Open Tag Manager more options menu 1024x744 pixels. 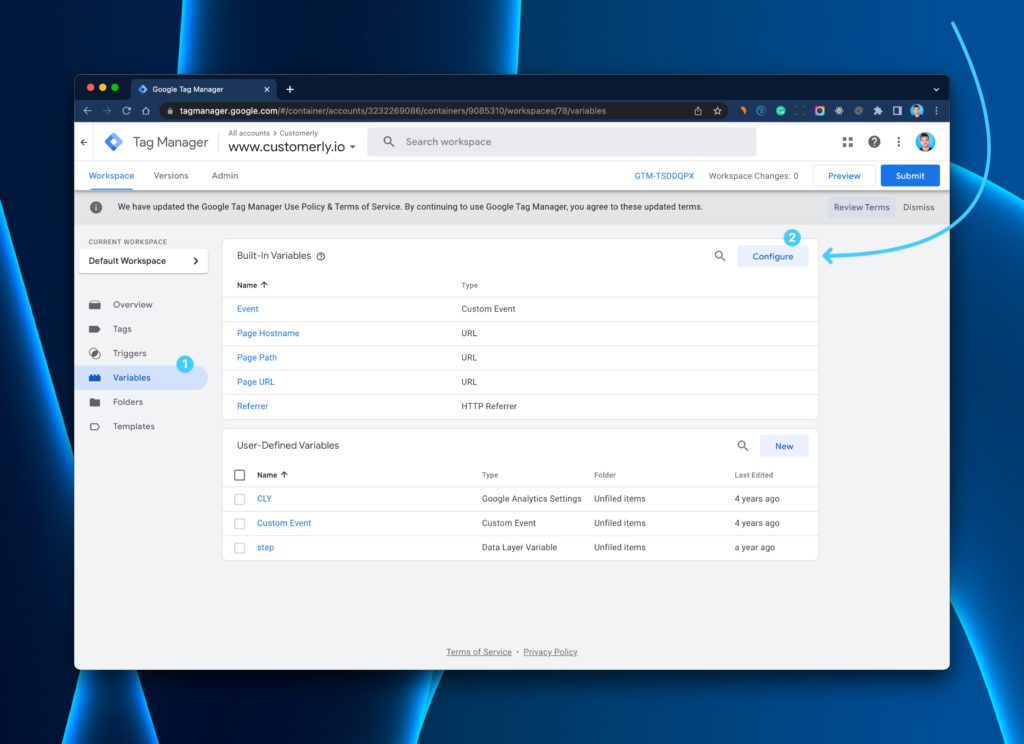pos(899,142)
